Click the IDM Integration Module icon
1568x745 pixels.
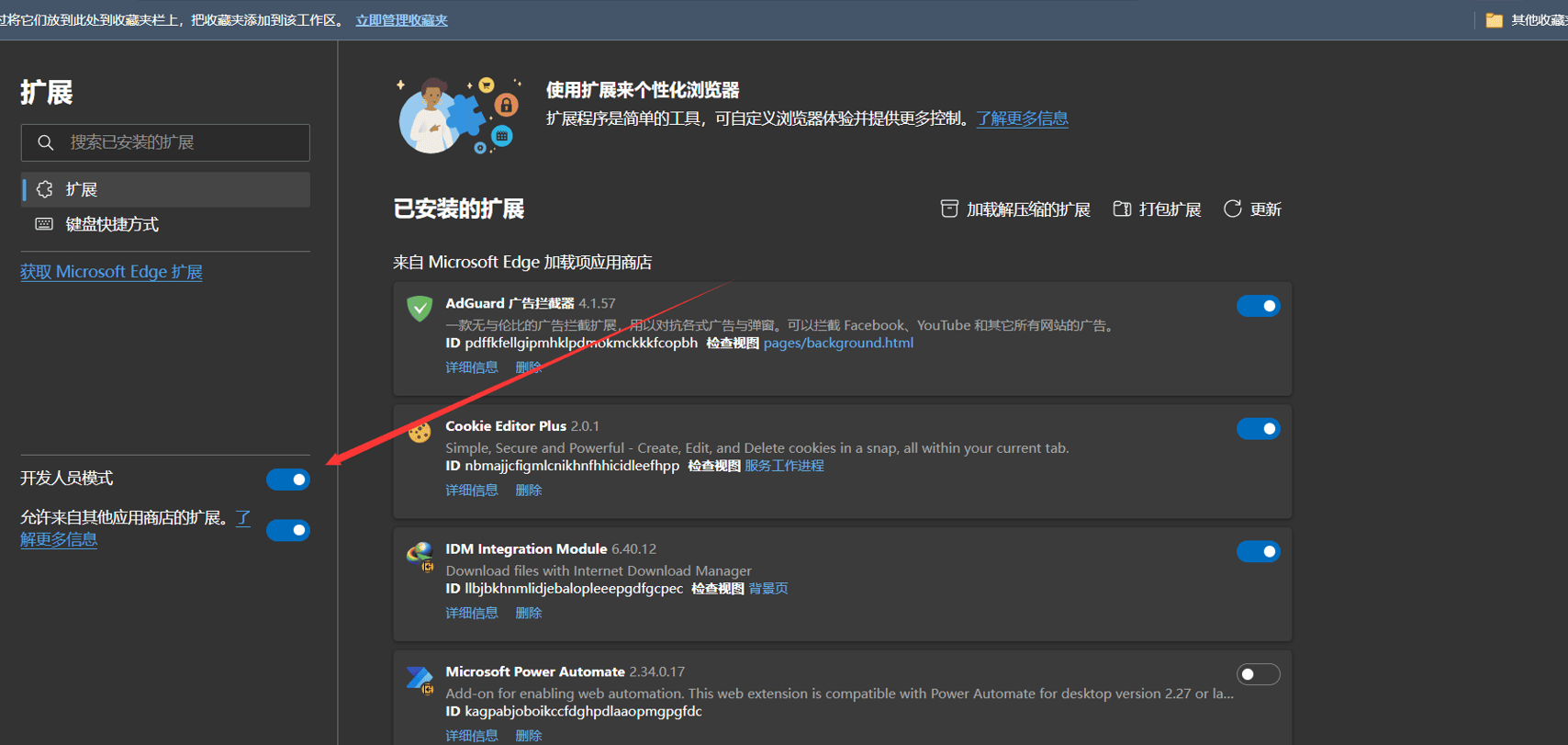(x=420, y=555)
